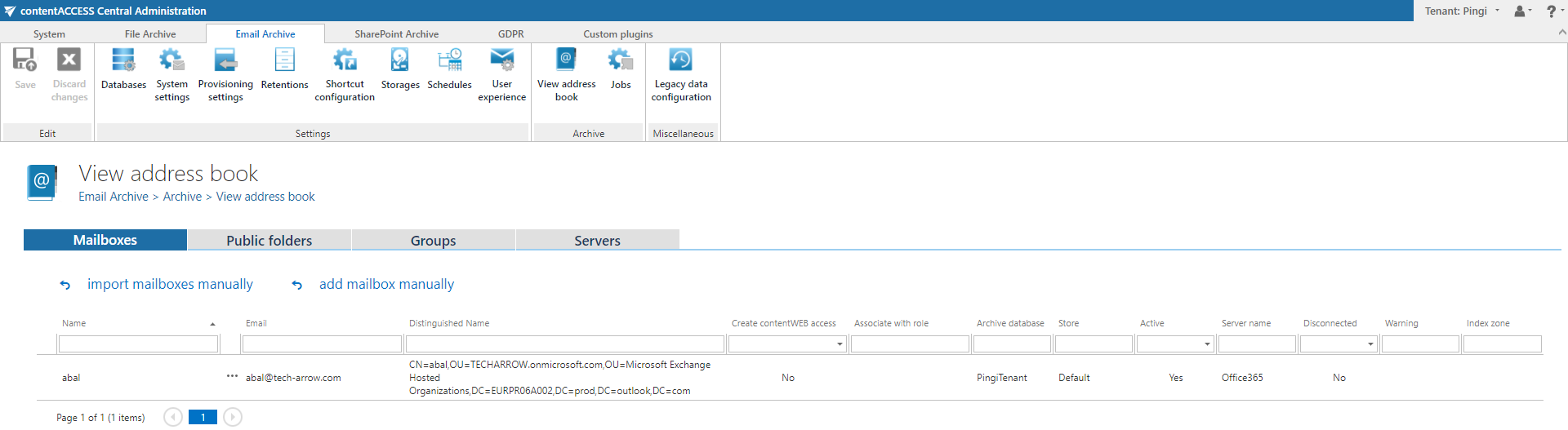The image size is (1568, 430).
Task: Click the add mailbox manually link
Action: (386, 284)
